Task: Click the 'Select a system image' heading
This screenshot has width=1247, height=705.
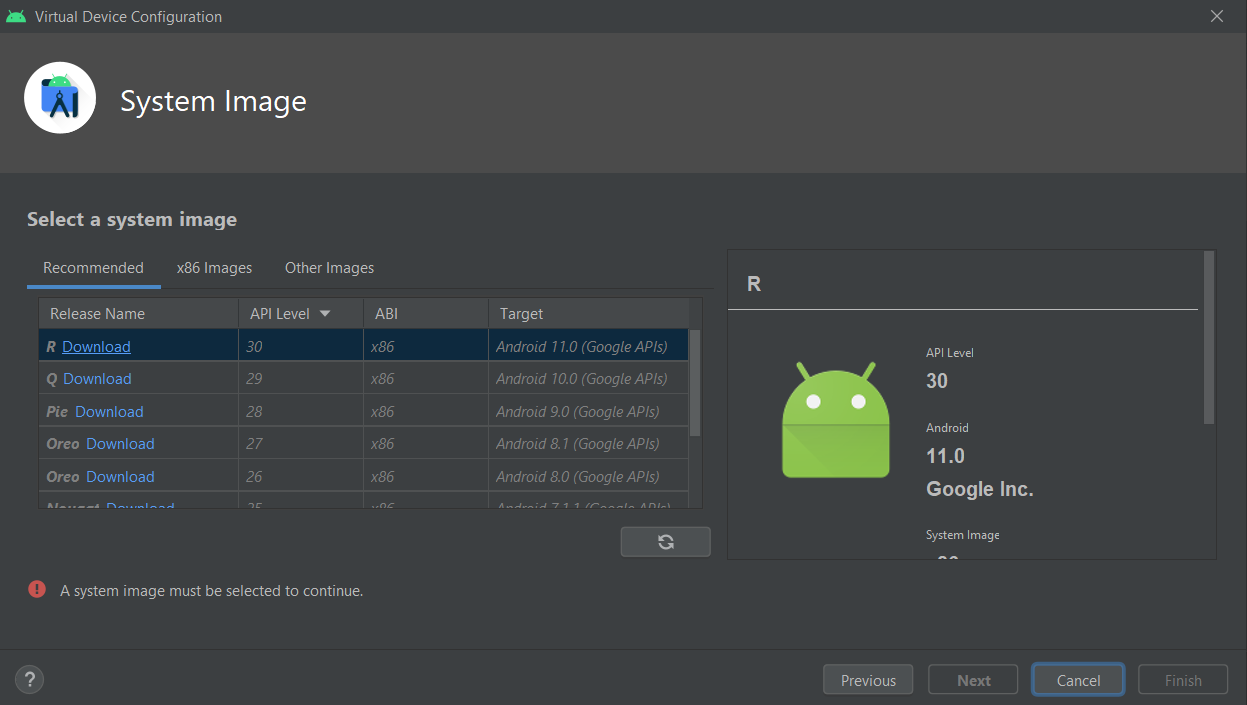Action: click(x=132, y=219)
